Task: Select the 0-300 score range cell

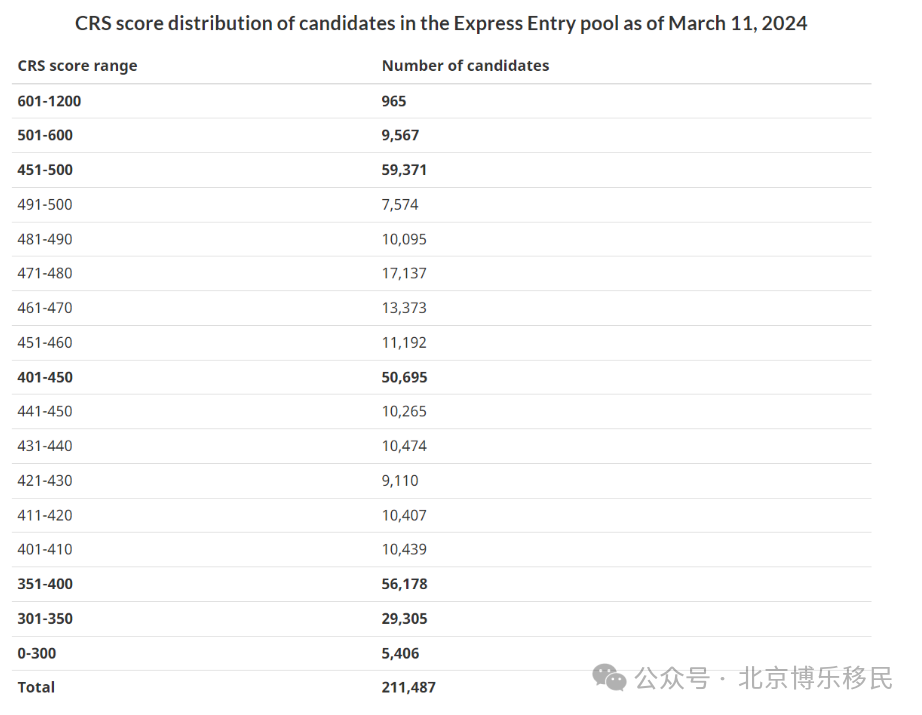Action: 36,654
